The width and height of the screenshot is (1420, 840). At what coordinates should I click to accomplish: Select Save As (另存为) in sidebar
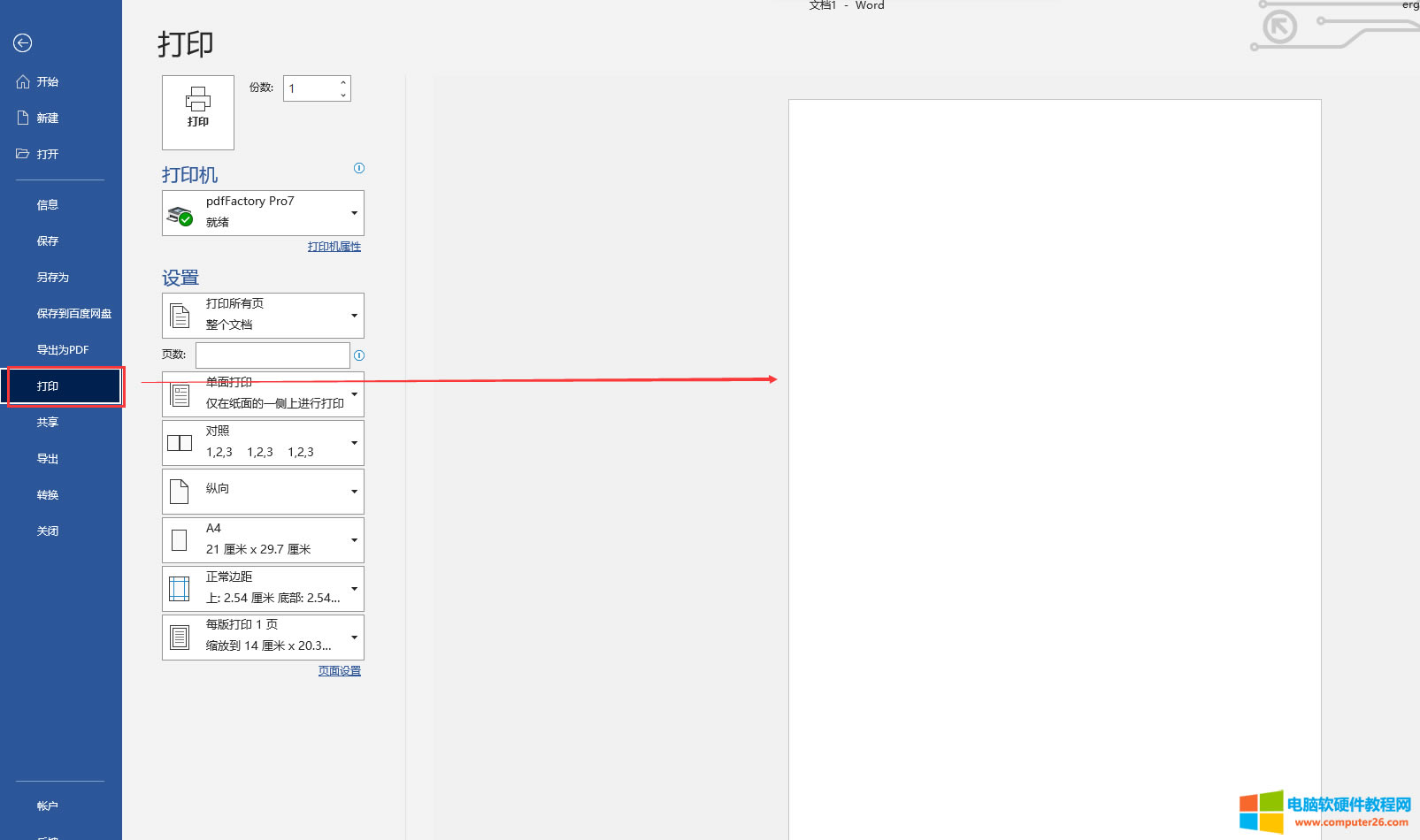pos(52,278)
